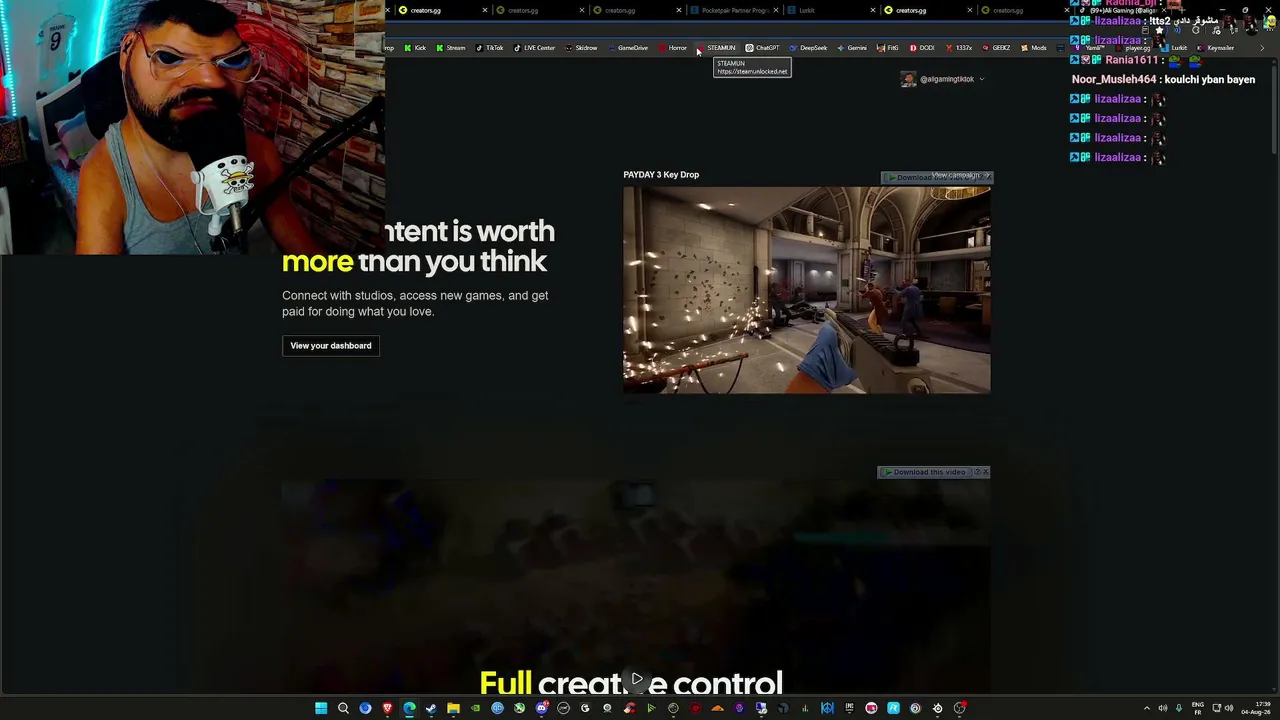1280x720 pixels.
Task: Open Discord from the taskbar
Action: [x=541, y=708]
